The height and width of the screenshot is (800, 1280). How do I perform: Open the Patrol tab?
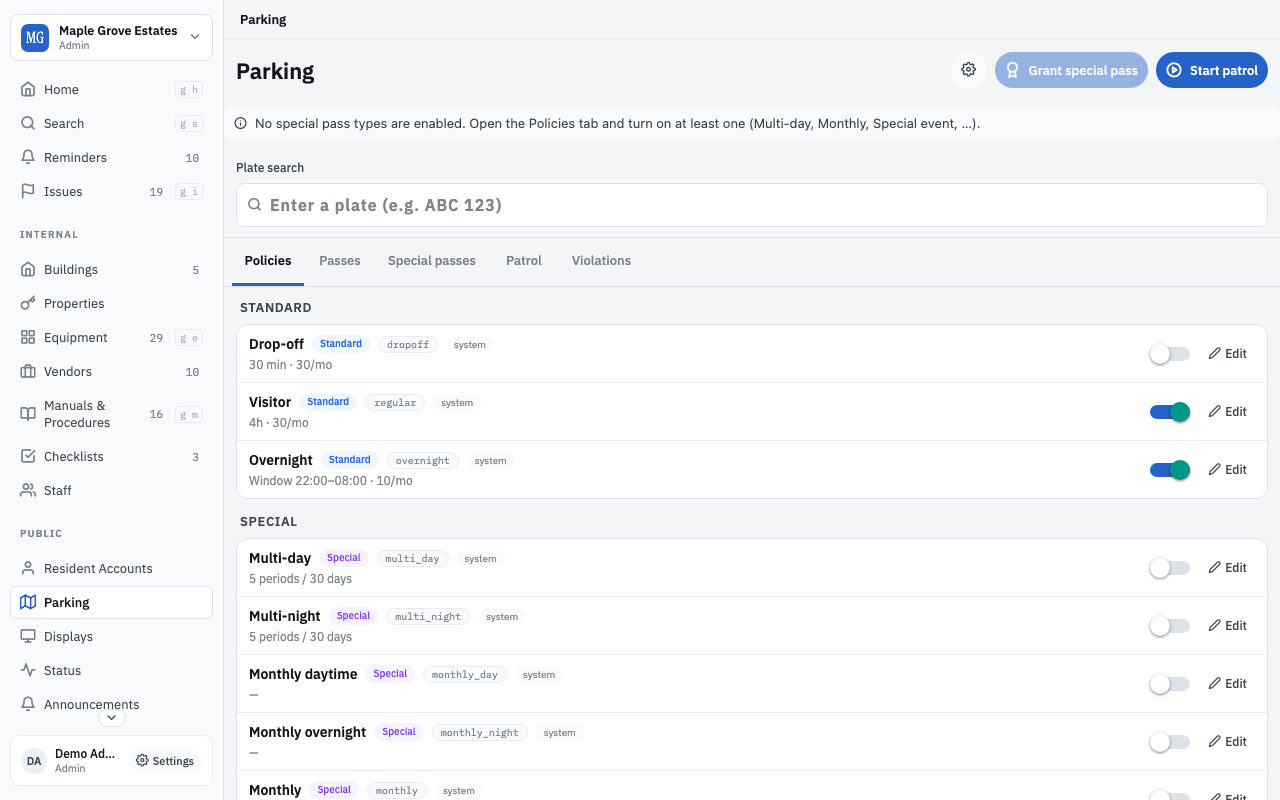pos(524,260)
